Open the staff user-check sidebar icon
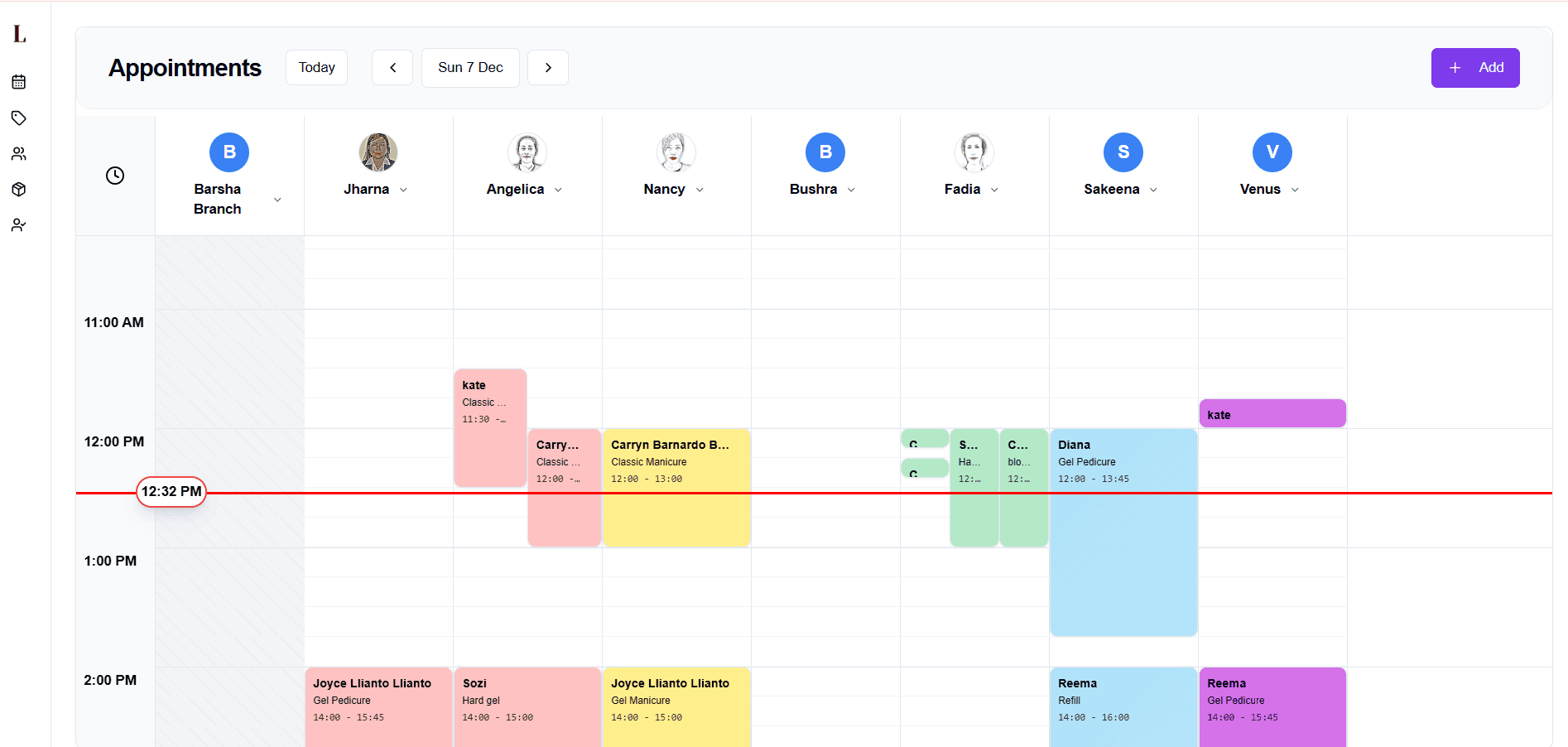Viewport: 1568px width, 747px height. point(19,225)
